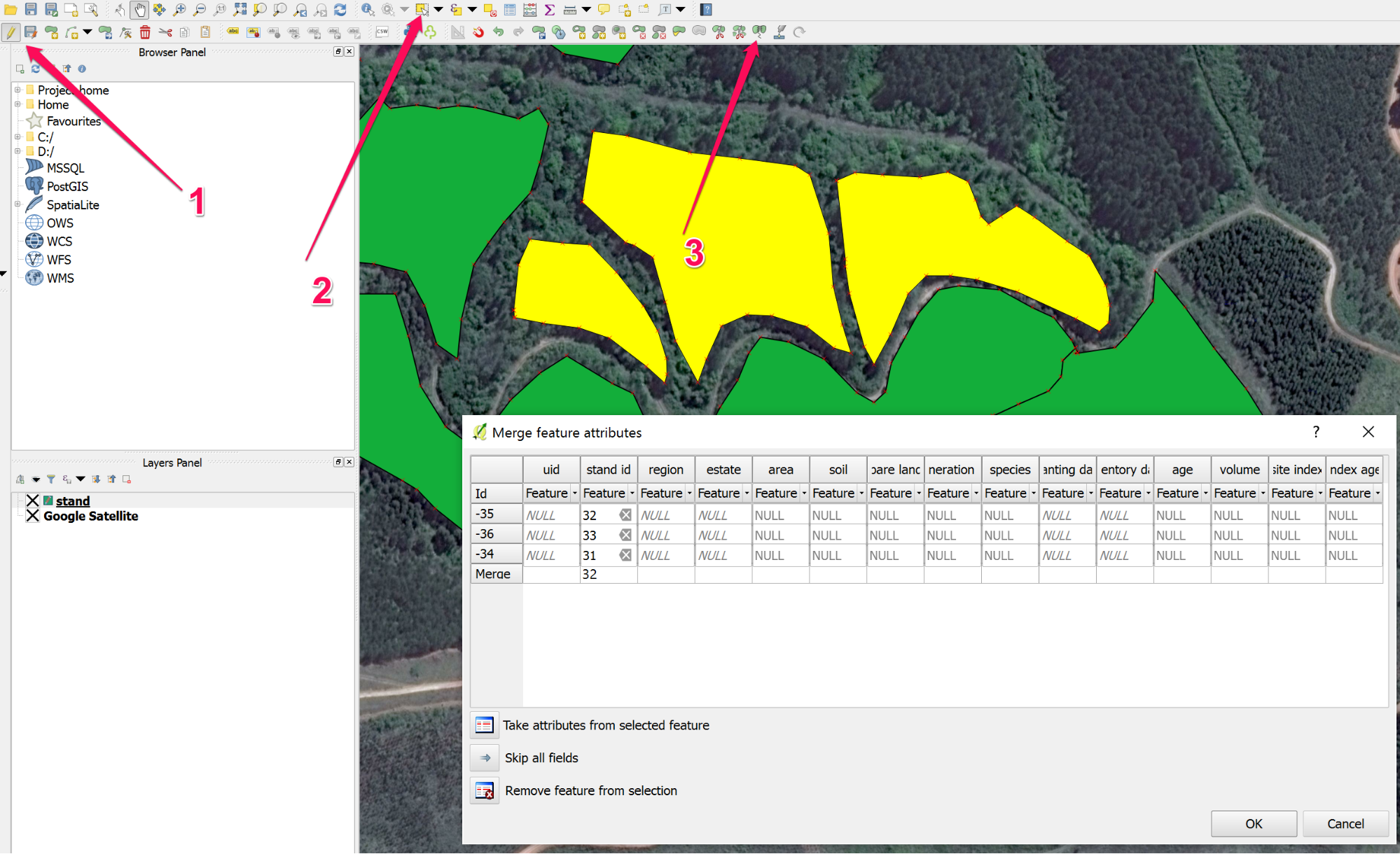The width and height of the screenshot is (1400, 854).
Task: Open the field calculator
Action: (530, 10)
